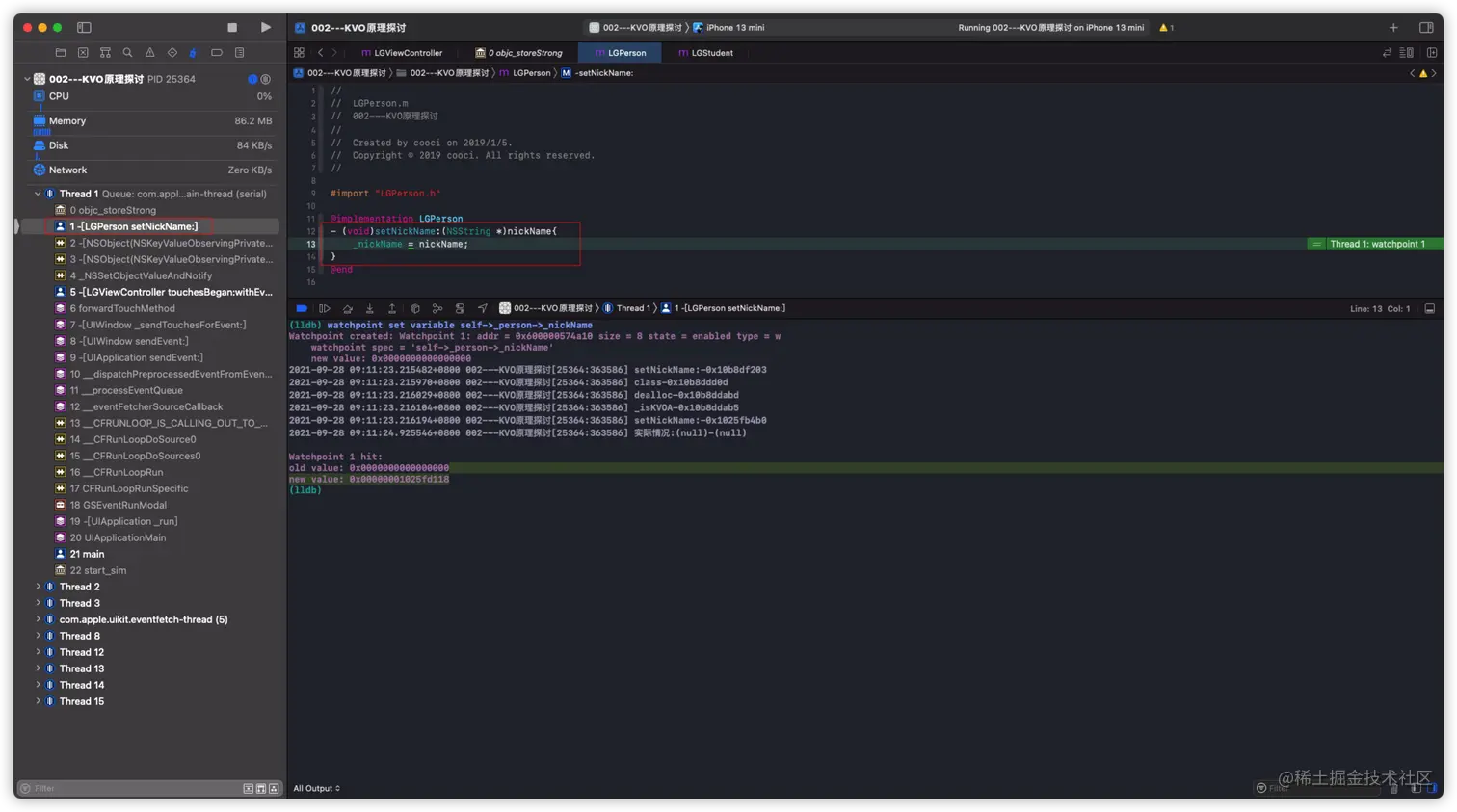Open the LGPerson file item in jump bar
1457x812 pixels.
click(525, 73)
